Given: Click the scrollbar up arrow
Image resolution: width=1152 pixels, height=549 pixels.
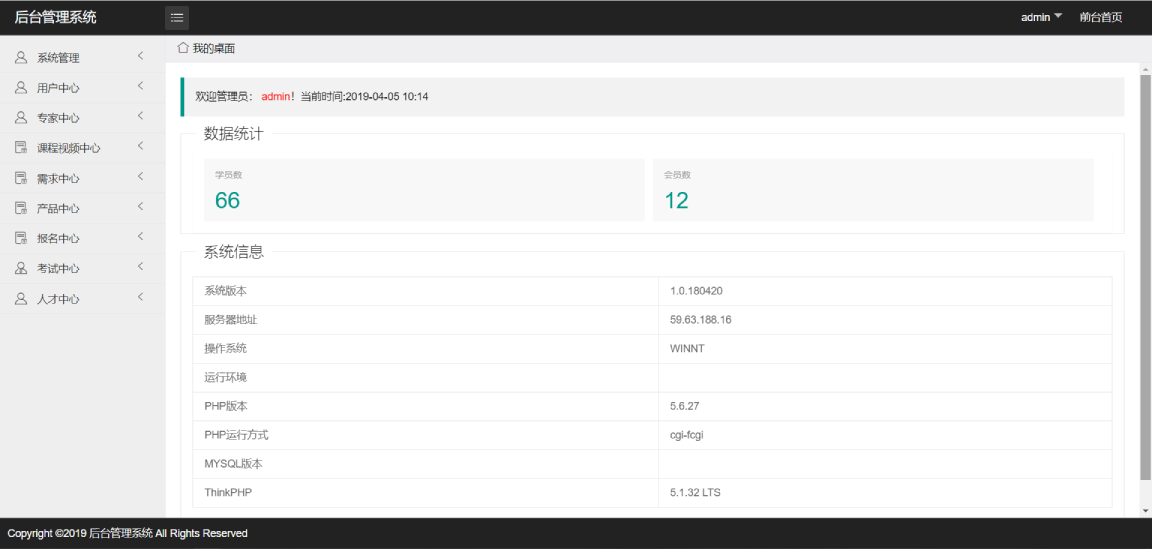Looking at the screenshot, I should (1145, 69).
